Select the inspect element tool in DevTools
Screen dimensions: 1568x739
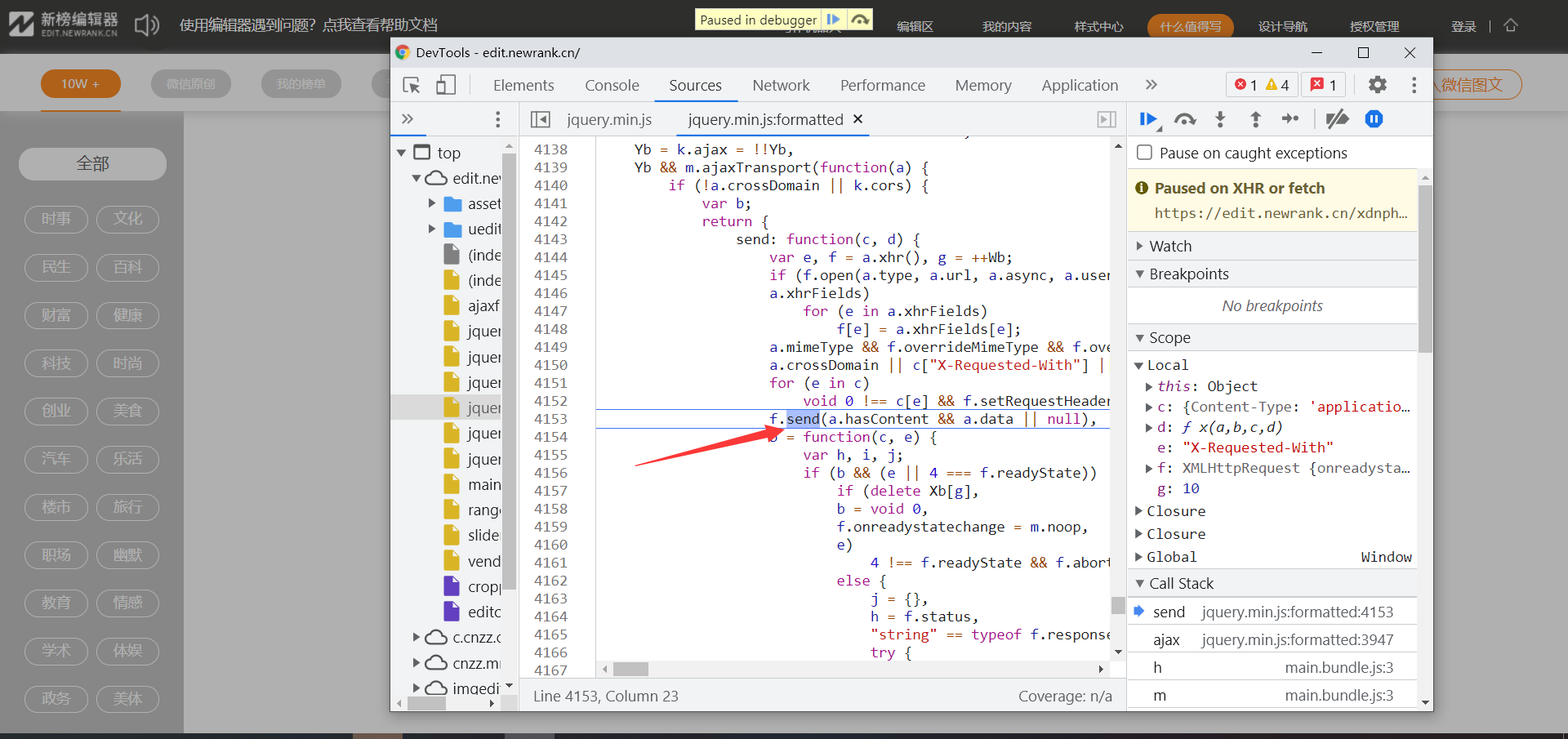click(412, 85)
